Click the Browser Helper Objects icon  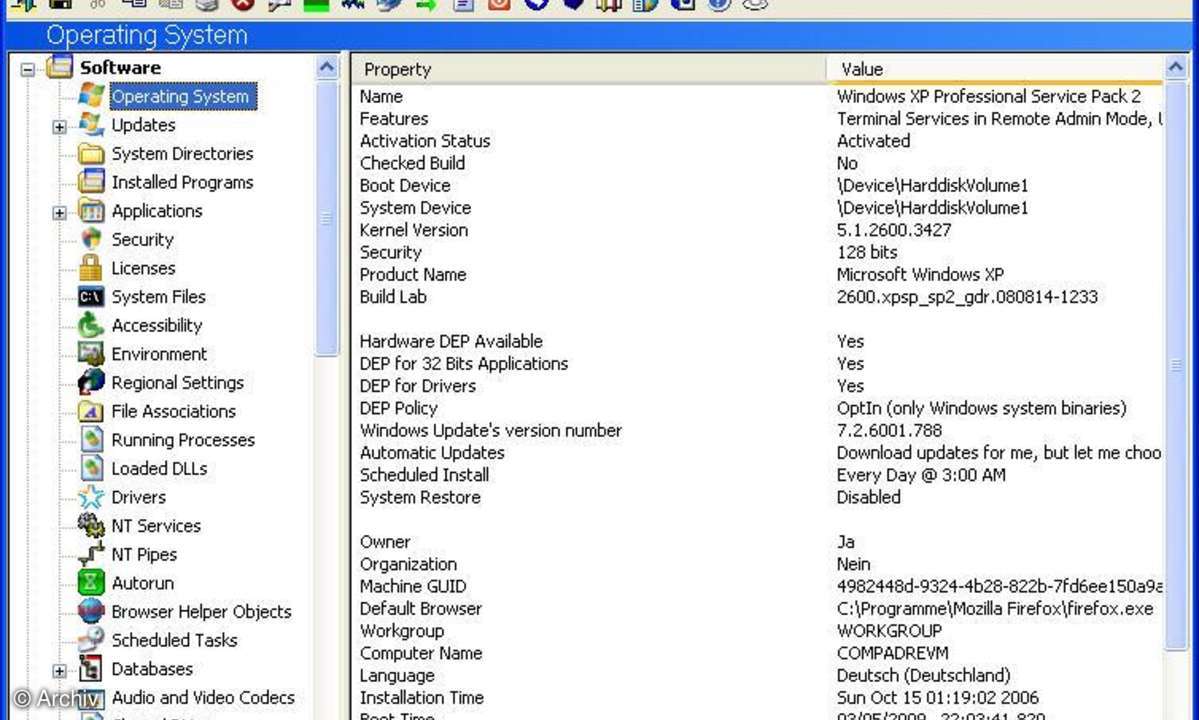[91, 611]
